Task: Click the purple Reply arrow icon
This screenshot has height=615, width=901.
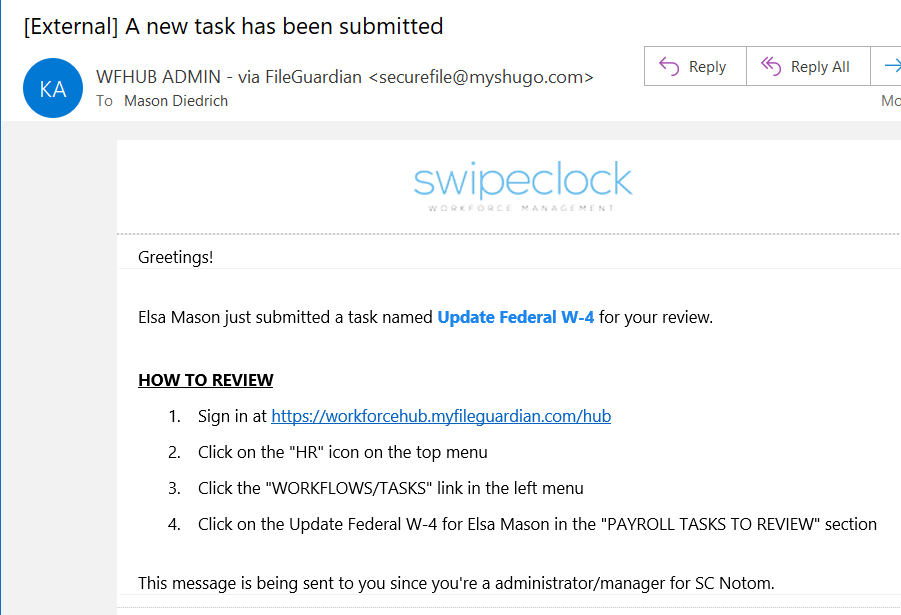Action: coord(667,66)
